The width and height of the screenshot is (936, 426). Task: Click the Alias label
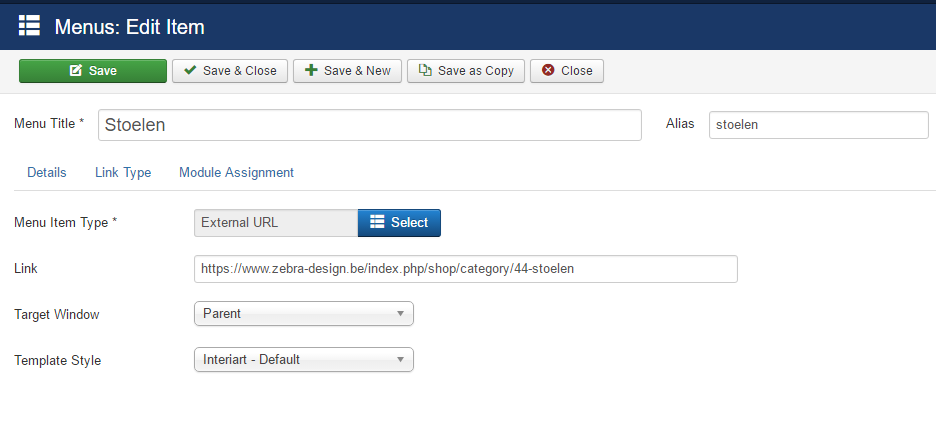click(x=680, y=124)
